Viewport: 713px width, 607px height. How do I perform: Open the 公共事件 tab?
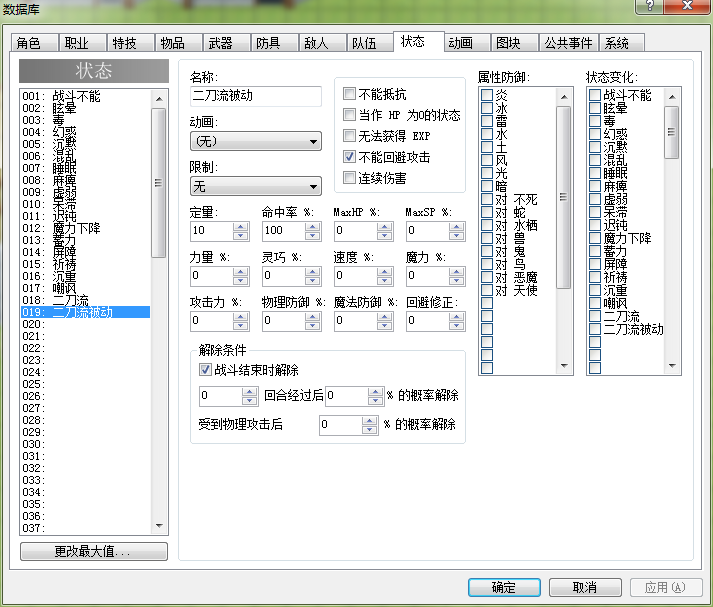568,43
